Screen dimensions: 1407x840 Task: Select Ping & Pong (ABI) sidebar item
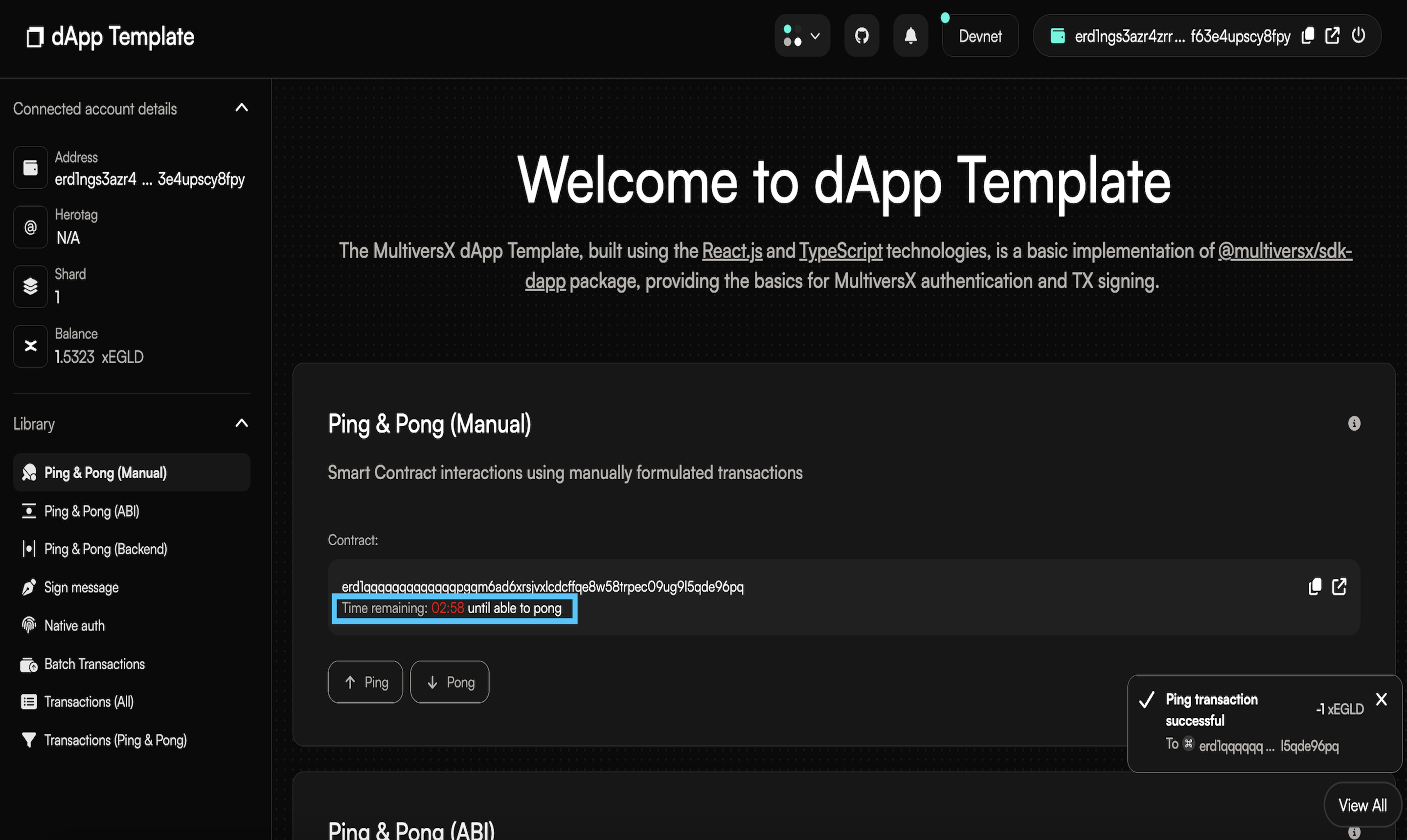coord(91,511)
